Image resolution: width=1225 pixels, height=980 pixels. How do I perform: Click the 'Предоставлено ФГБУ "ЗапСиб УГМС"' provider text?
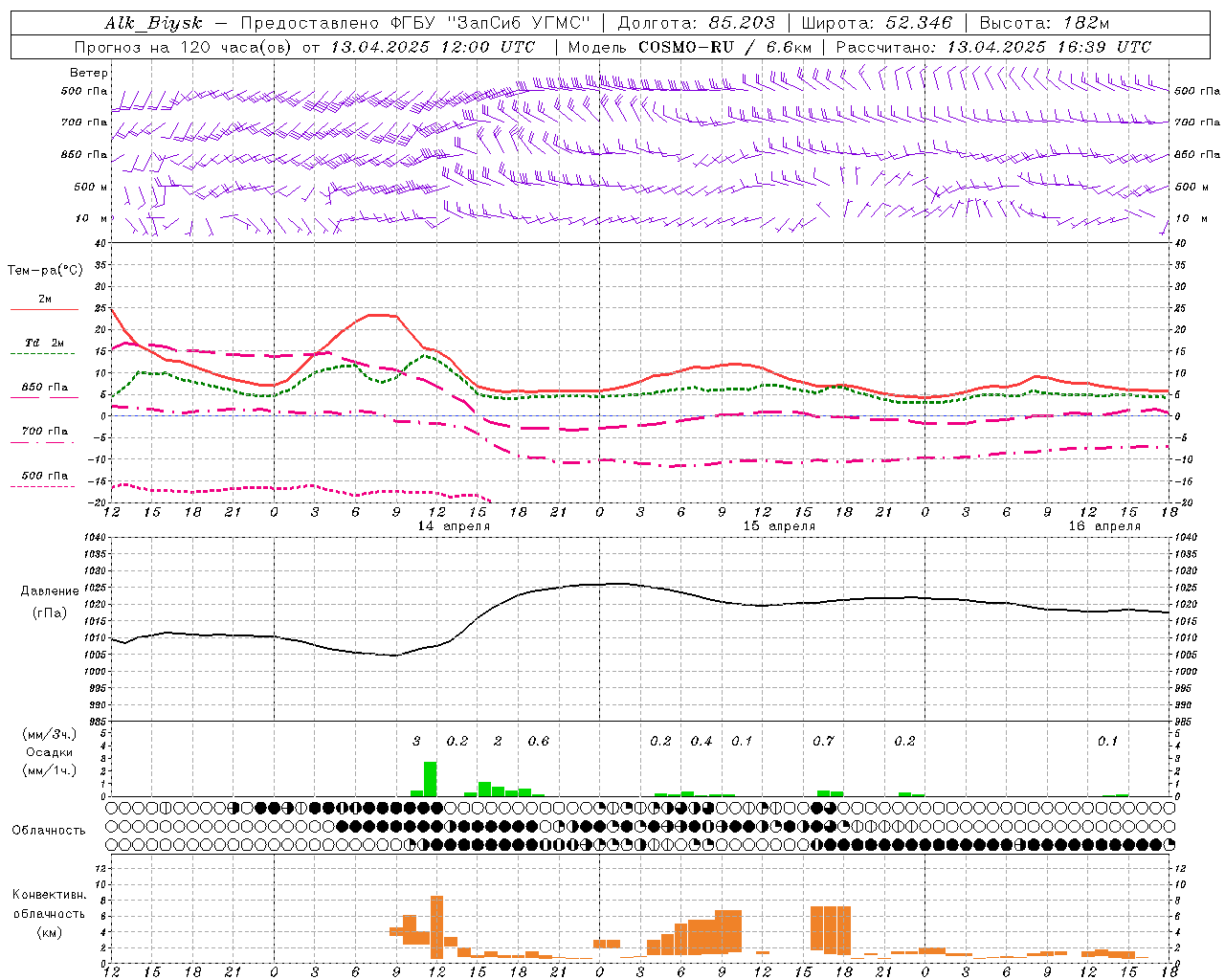click(x=416, y=23)
